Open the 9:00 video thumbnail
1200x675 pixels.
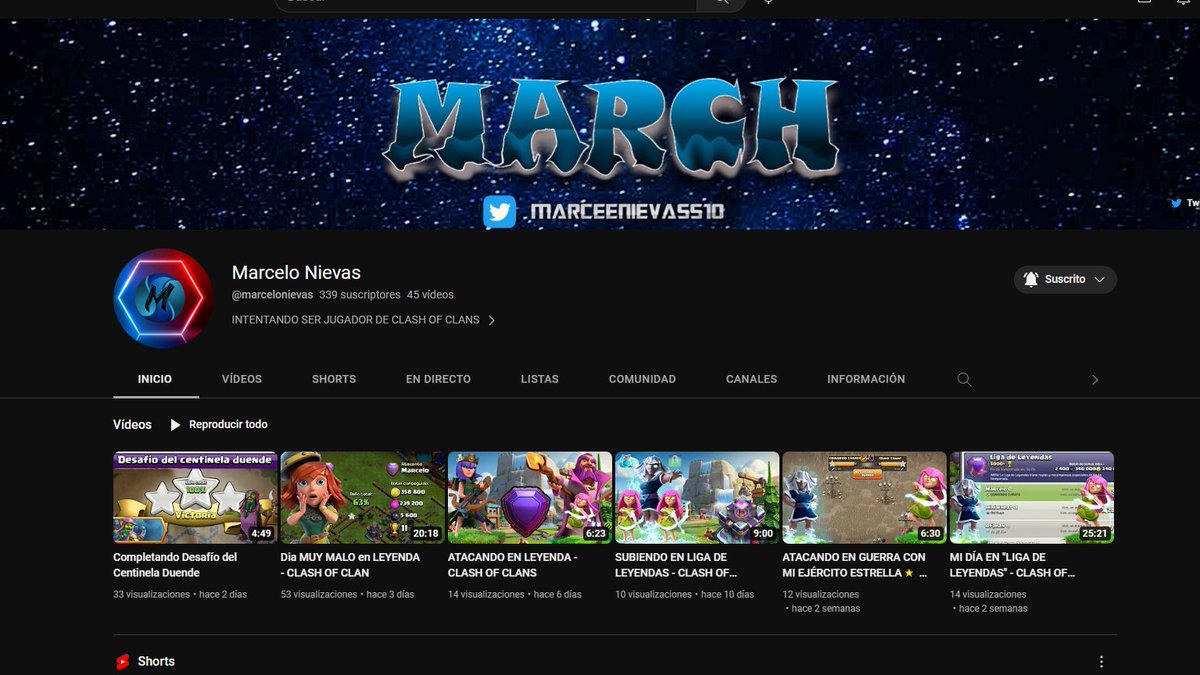pyautogui.click(x=697, y=497)
